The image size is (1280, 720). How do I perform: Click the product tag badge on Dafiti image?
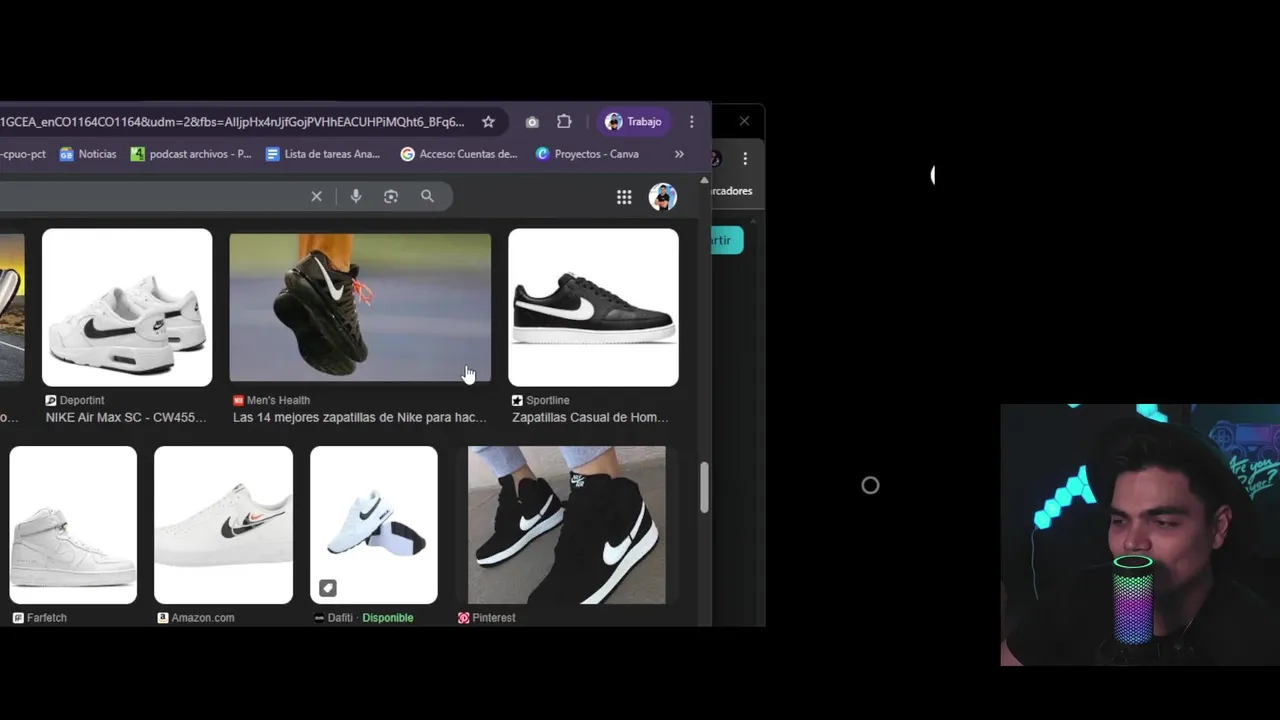[x=328, y=588]
